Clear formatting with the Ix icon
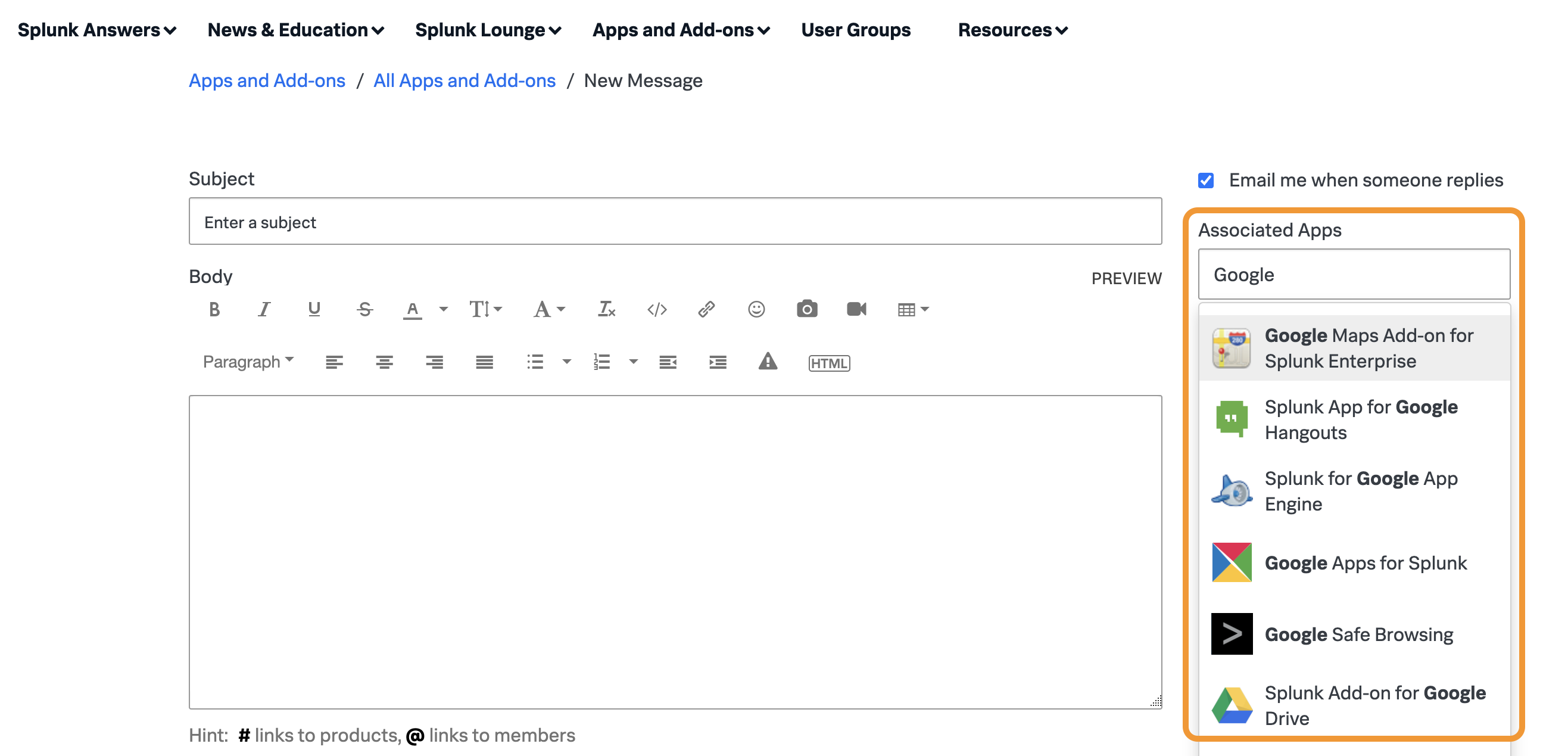Screen dimensions: 1568x756 [606, 309]
